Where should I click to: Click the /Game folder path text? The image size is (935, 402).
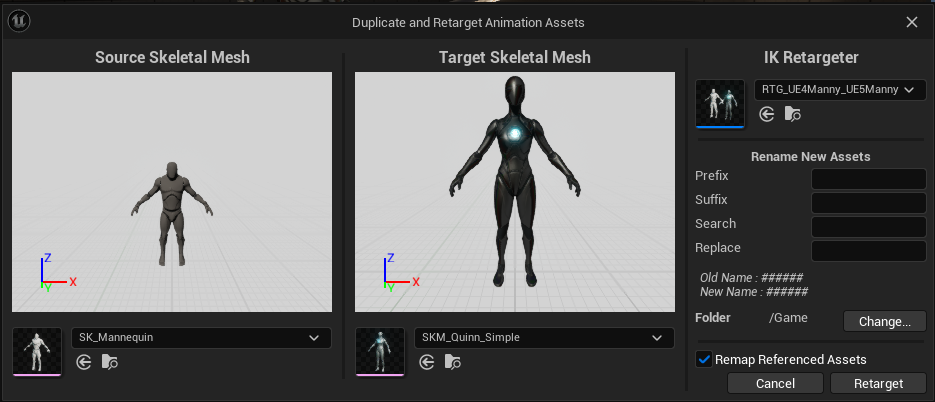click(x=788, y=318)
